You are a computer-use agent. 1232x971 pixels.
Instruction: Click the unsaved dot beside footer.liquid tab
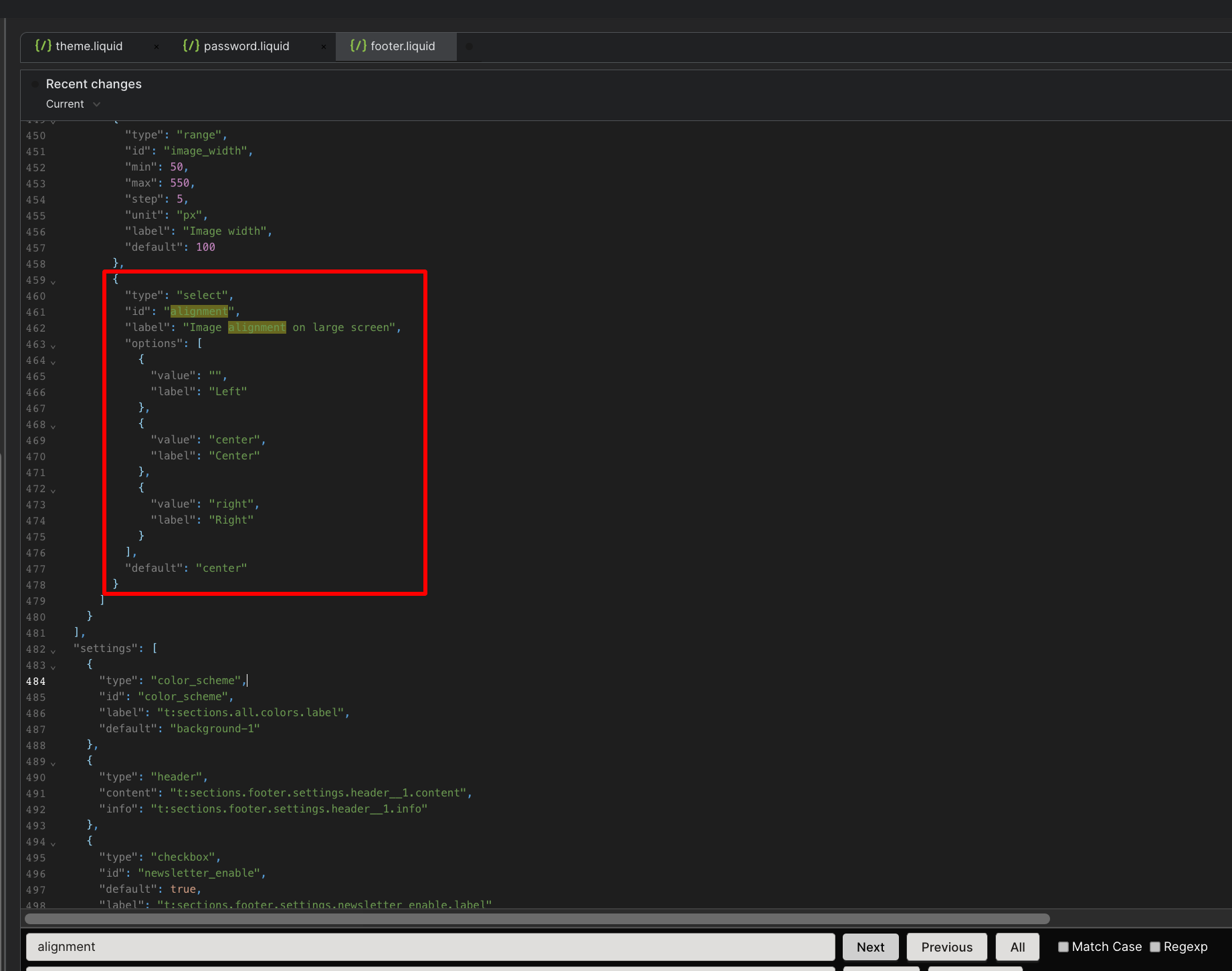coord(469,47)
